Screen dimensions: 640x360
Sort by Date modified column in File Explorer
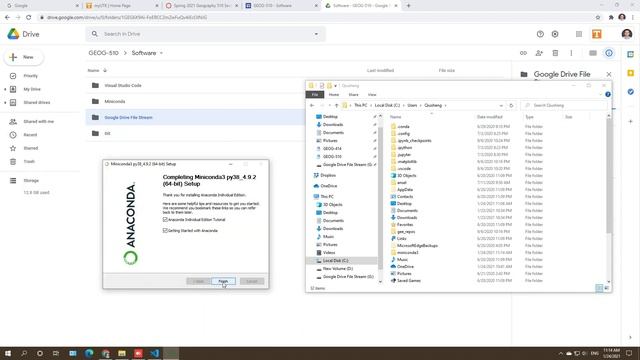coord(490,117)
